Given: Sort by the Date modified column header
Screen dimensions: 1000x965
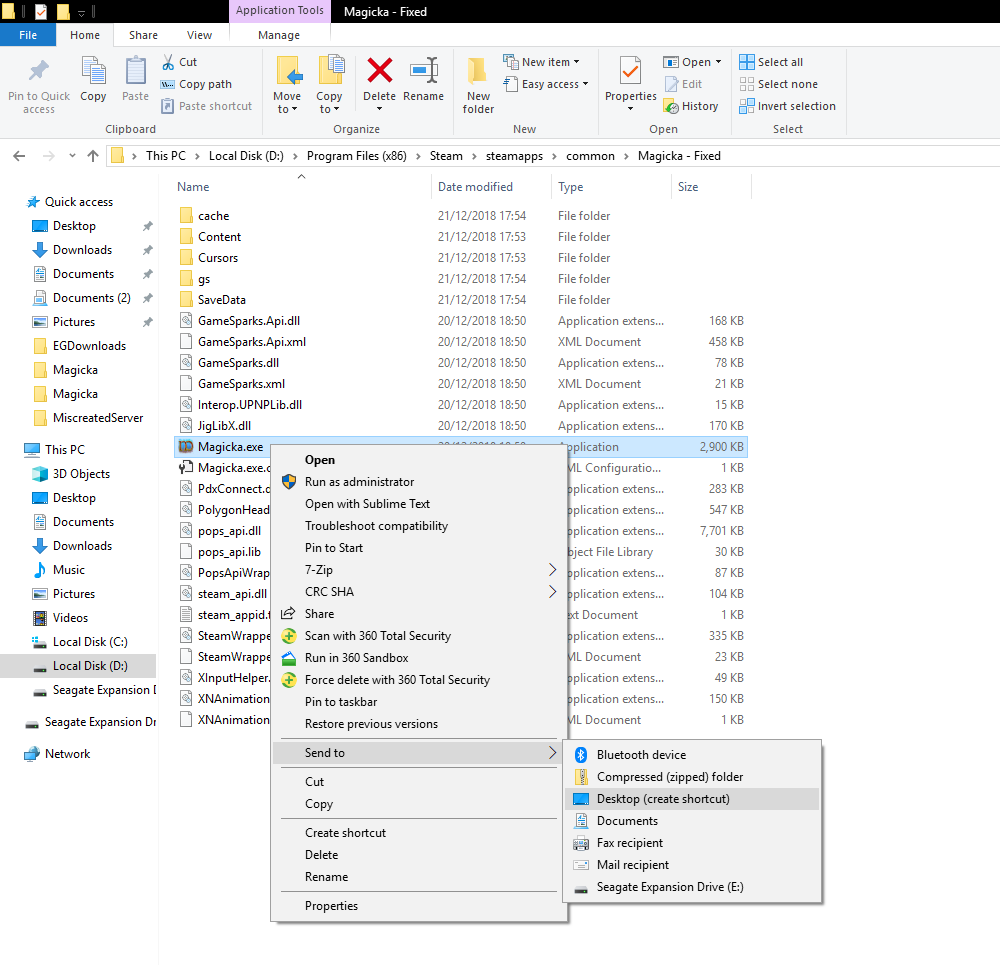Looking at the screenshot, I should [475, 187].
